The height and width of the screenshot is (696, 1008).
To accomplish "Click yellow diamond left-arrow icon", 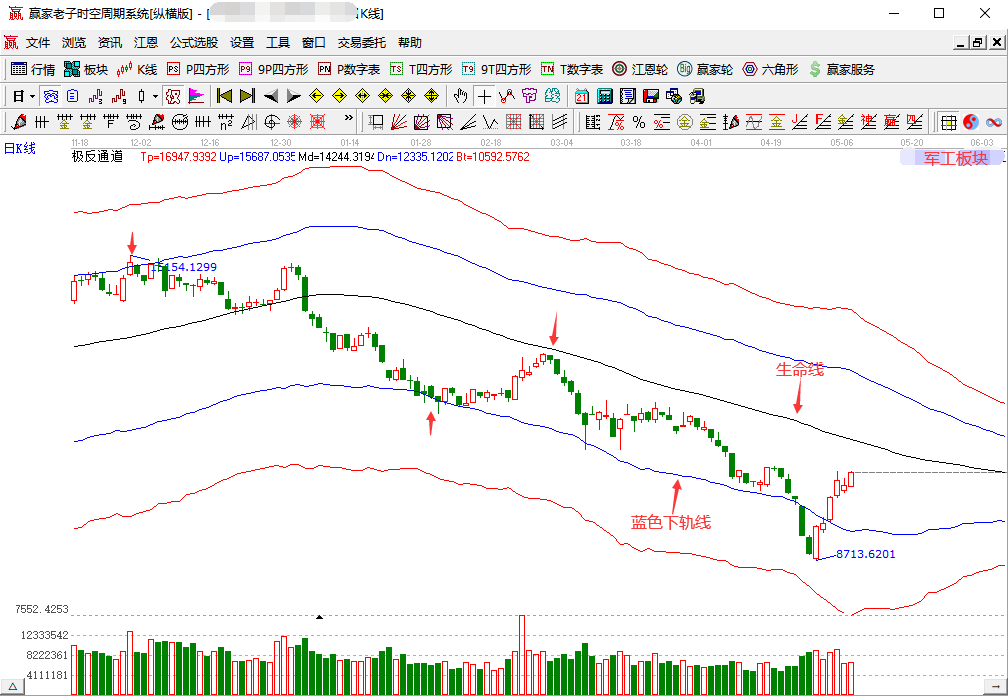I will [316, 96].
